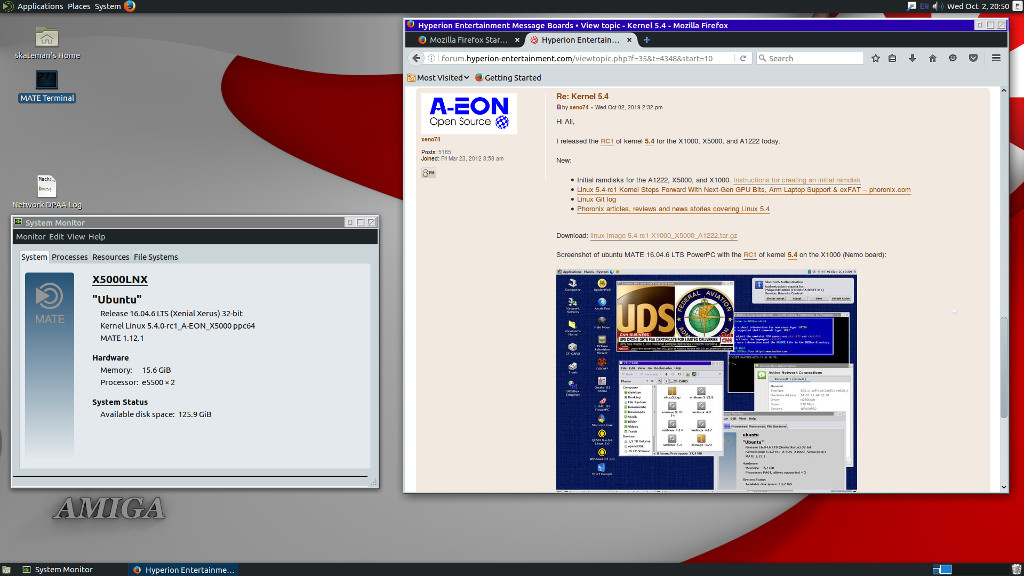Screen dimensions: 1024x576
Task: Close the Hyperion Entertainment tab
Action: pos(629,40)
